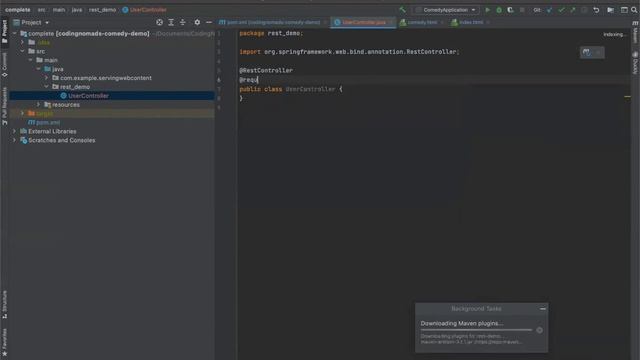This screenshot has width=640, height=360.
Task: Expand the .idea folder node
Action: tap(23, 42)
